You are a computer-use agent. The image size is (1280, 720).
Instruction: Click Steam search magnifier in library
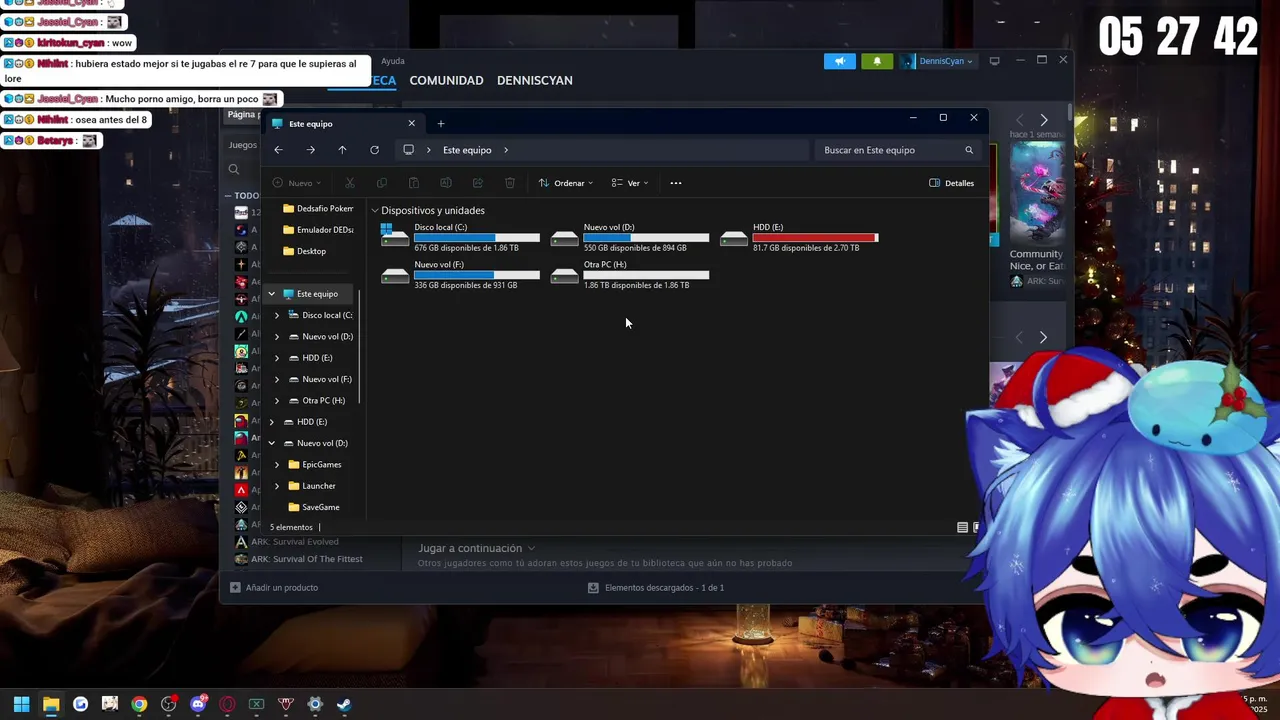pos(234,169)
